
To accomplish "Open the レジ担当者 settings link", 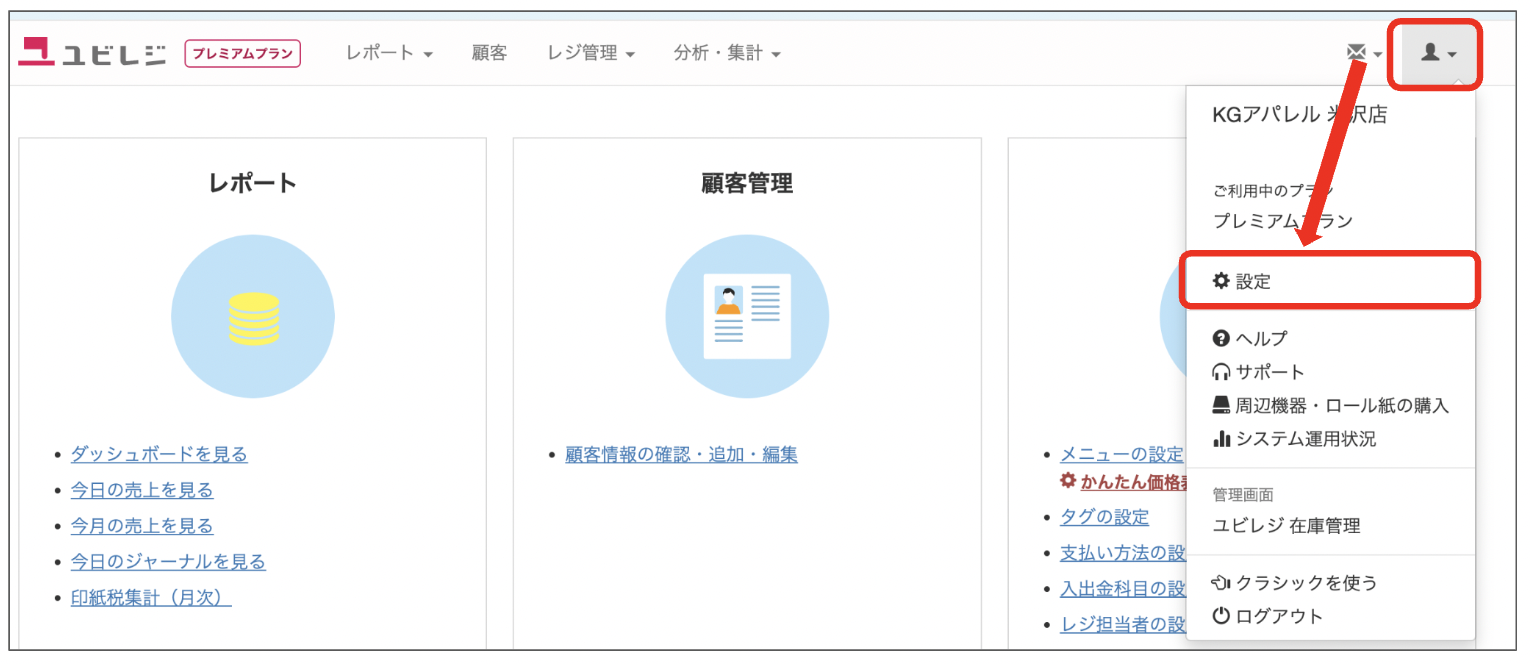I will coord(1123,625).
